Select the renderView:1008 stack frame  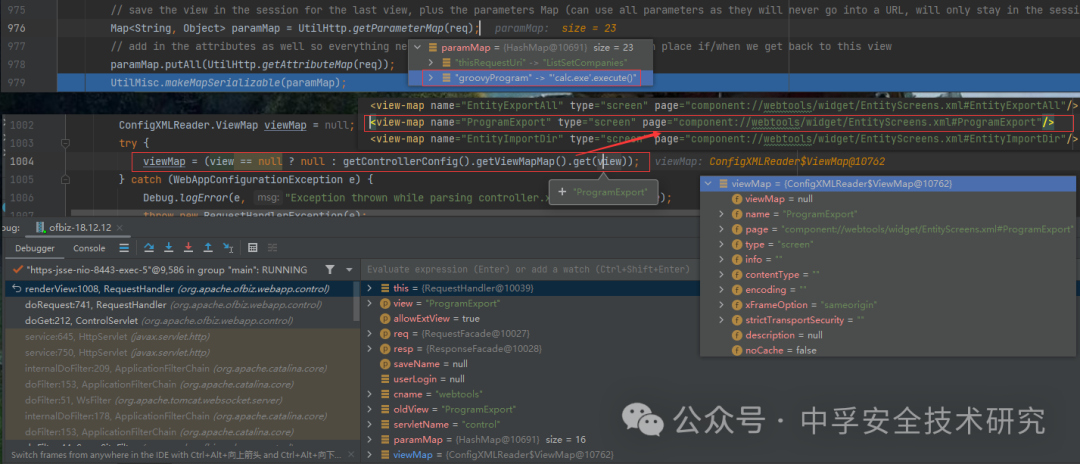pyautogui.click(x=179, y=289)
